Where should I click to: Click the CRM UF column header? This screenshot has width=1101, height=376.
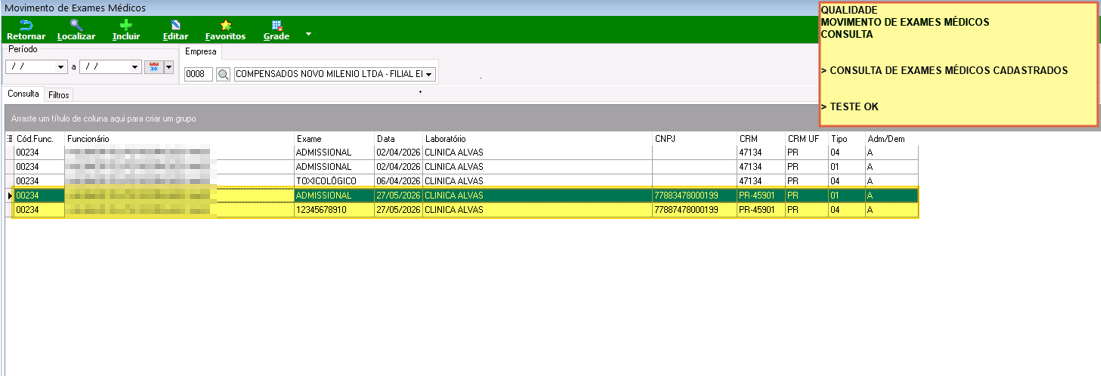(807, 139)
